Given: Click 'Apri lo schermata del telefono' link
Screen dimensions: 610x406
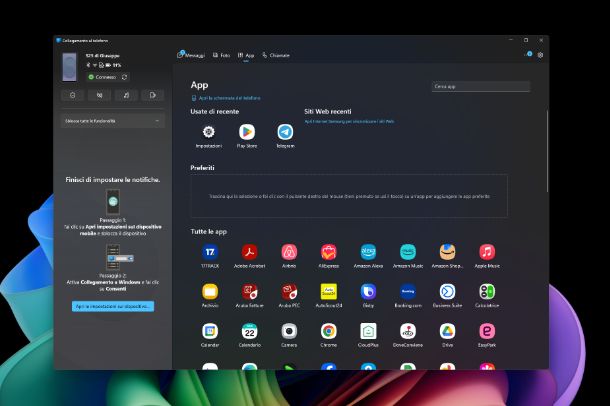Looking at the screenshot, I should pyautogui.click(x=226, y=98).
